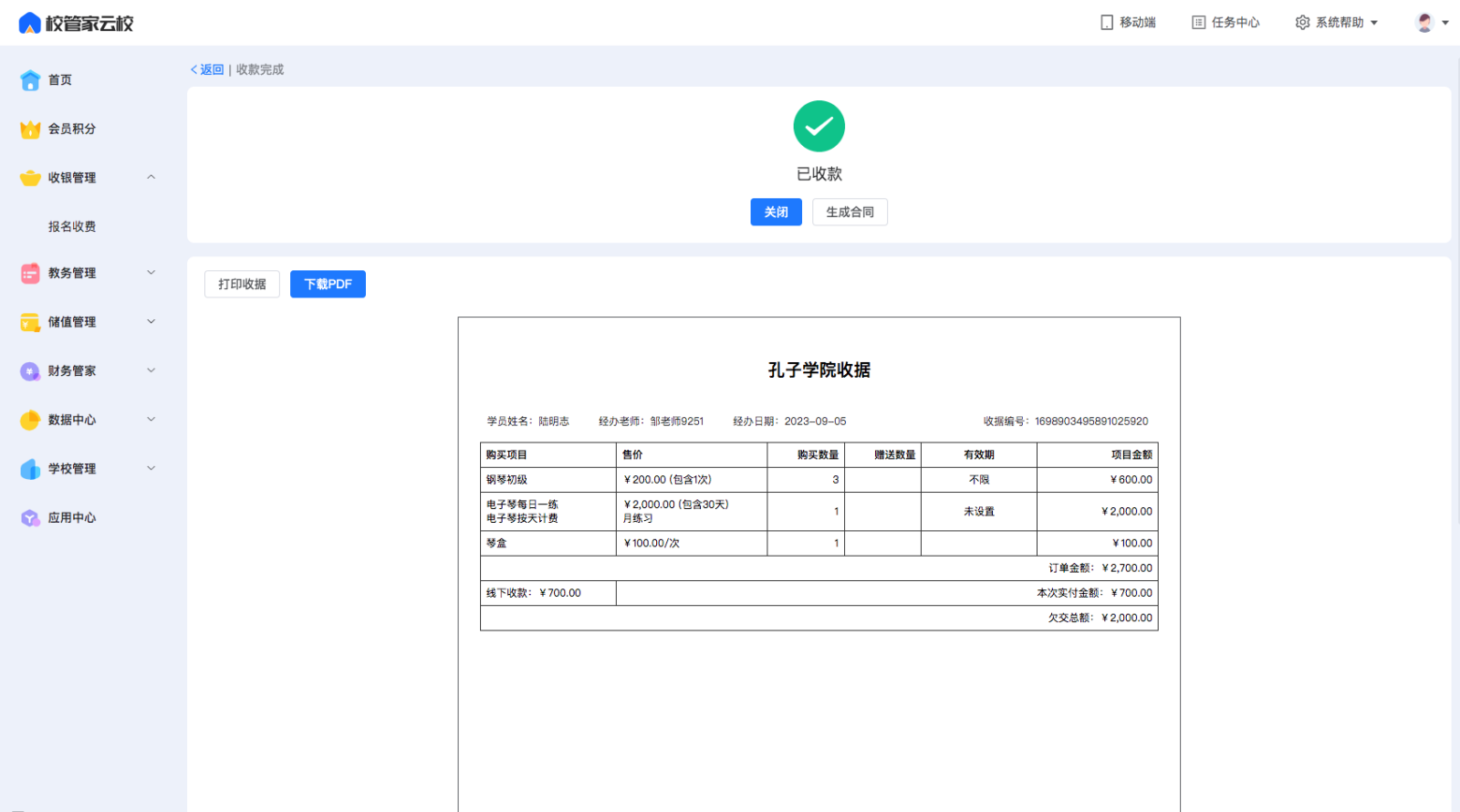The width and height of the screenshot is (1460, 812).
Task: Click the user avatar icon
Action: click(1424, 23)
